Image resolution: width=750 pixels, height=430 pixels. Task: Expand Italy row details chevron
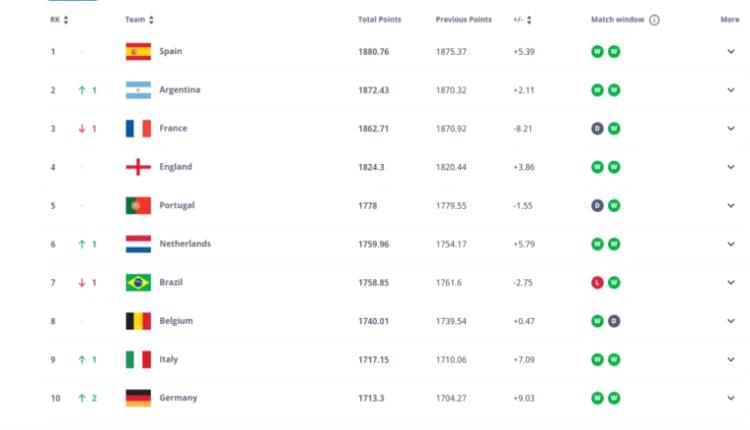[x=730, y=360]
